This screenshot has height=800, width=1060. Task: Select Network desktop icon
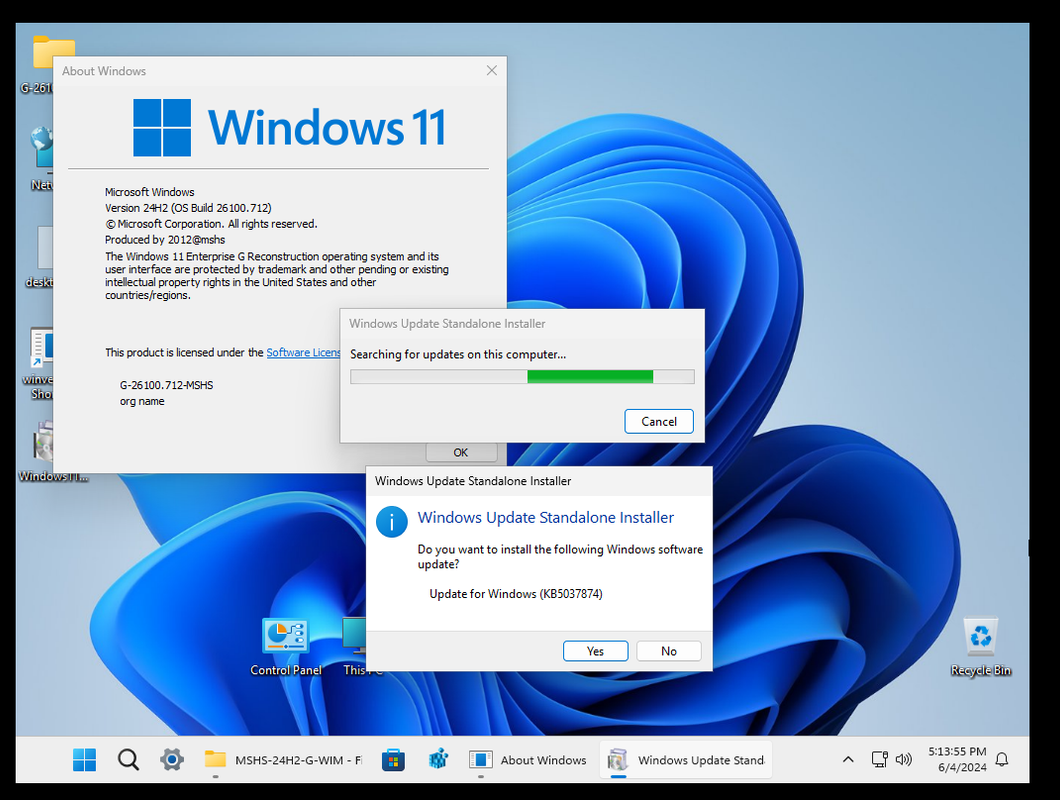click(41, 159)
